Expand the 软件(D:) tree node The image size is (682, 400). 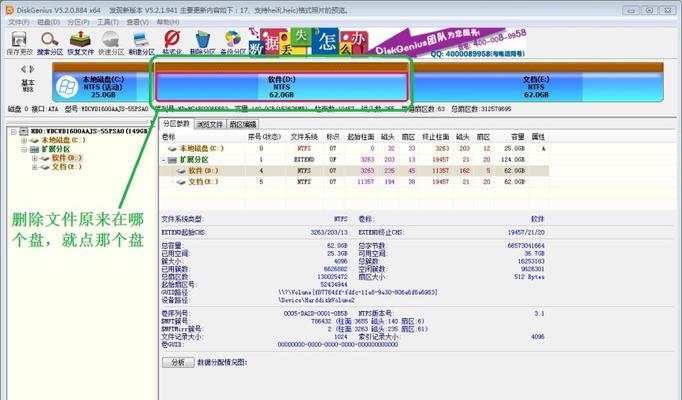point(35,158)
